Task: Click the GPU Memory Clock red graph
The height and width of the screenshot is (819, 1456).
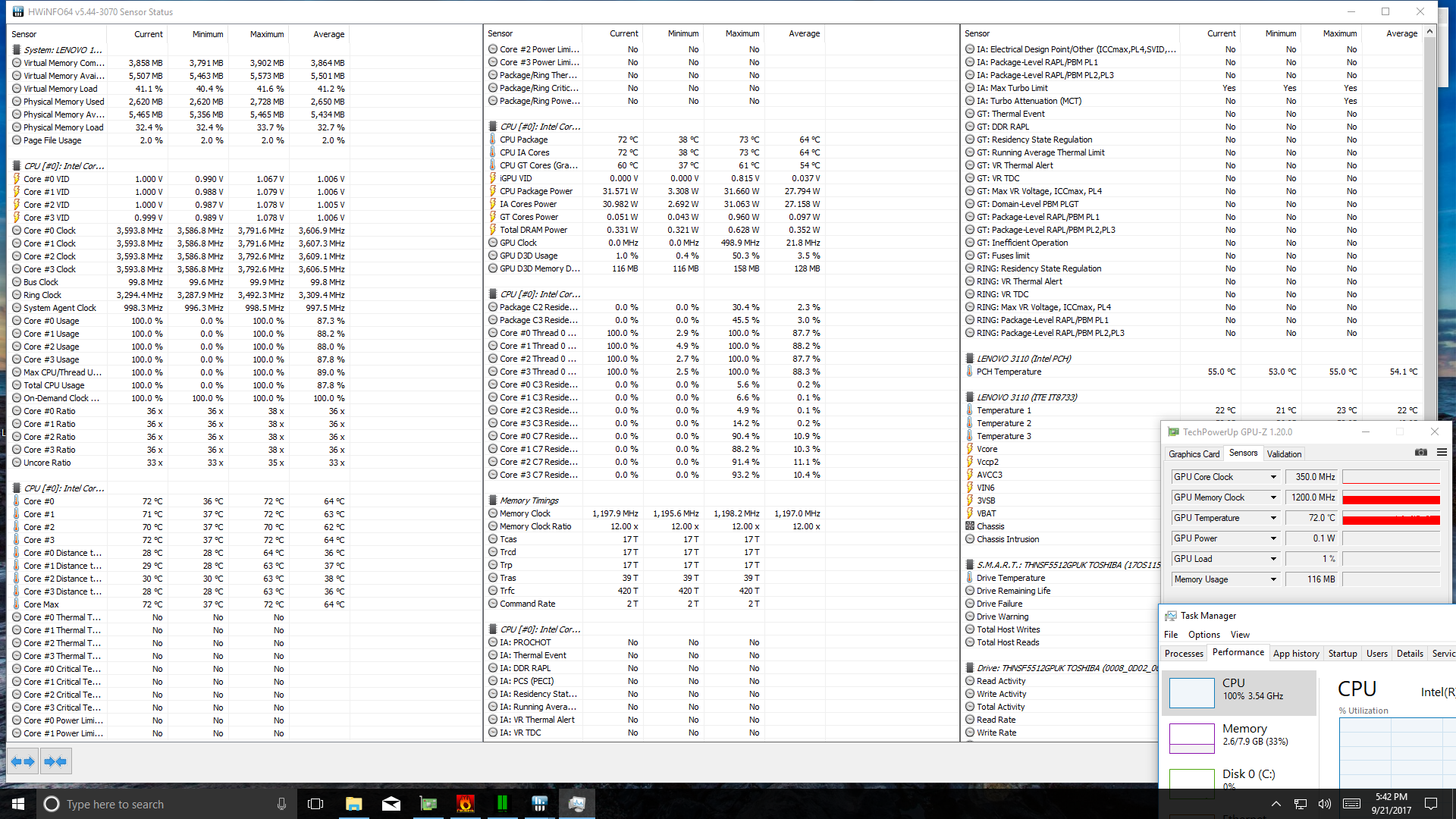Action: click(x=1391, y=498)
